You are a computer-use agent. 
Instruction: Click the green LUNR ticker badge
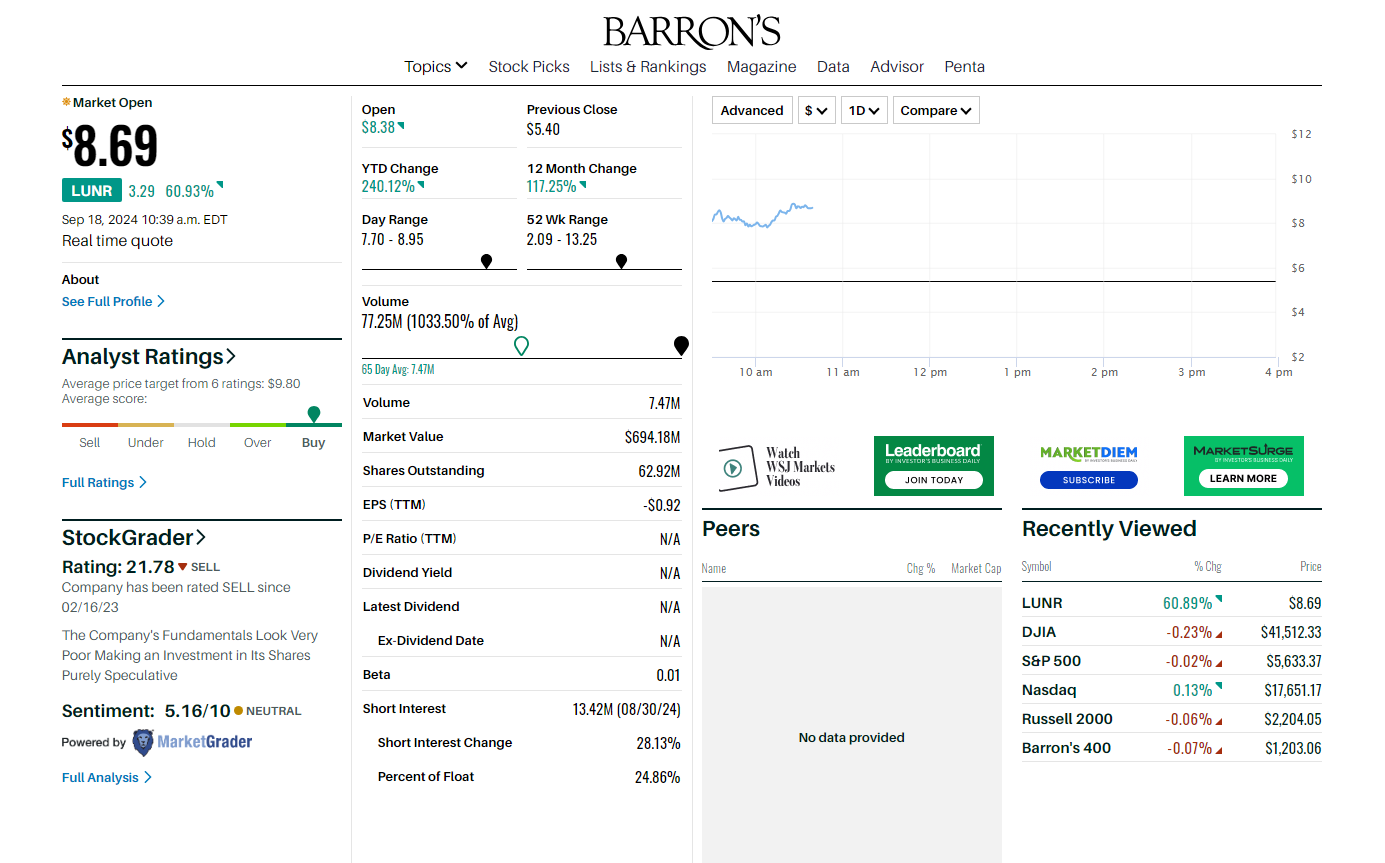click(91, 190)
